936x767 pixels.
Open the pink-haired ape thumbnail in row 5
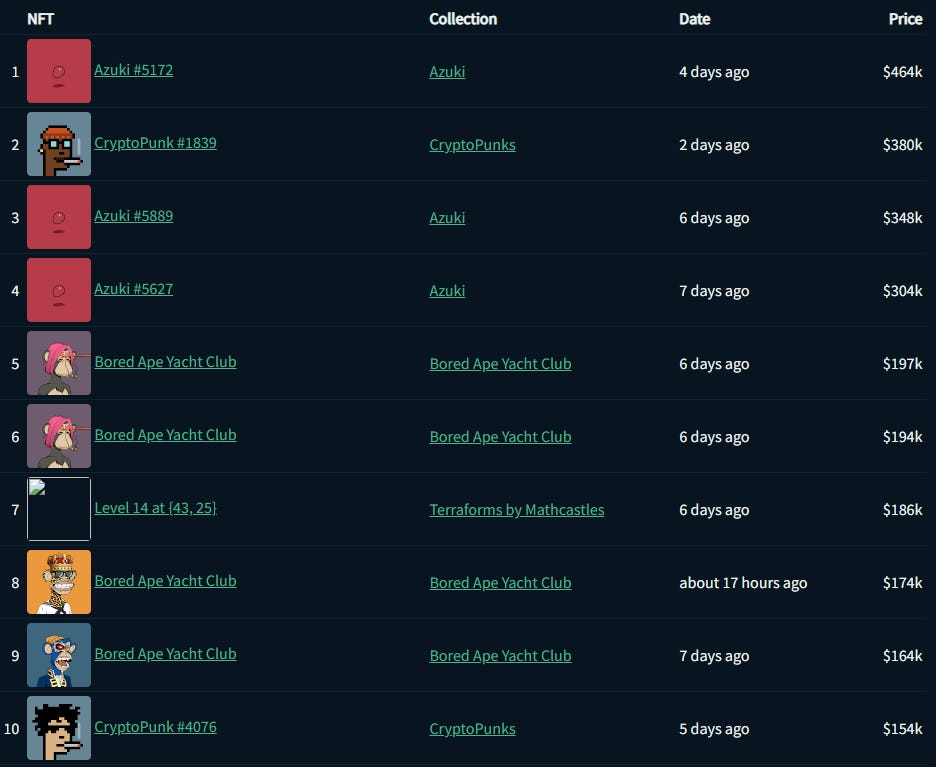59,363
